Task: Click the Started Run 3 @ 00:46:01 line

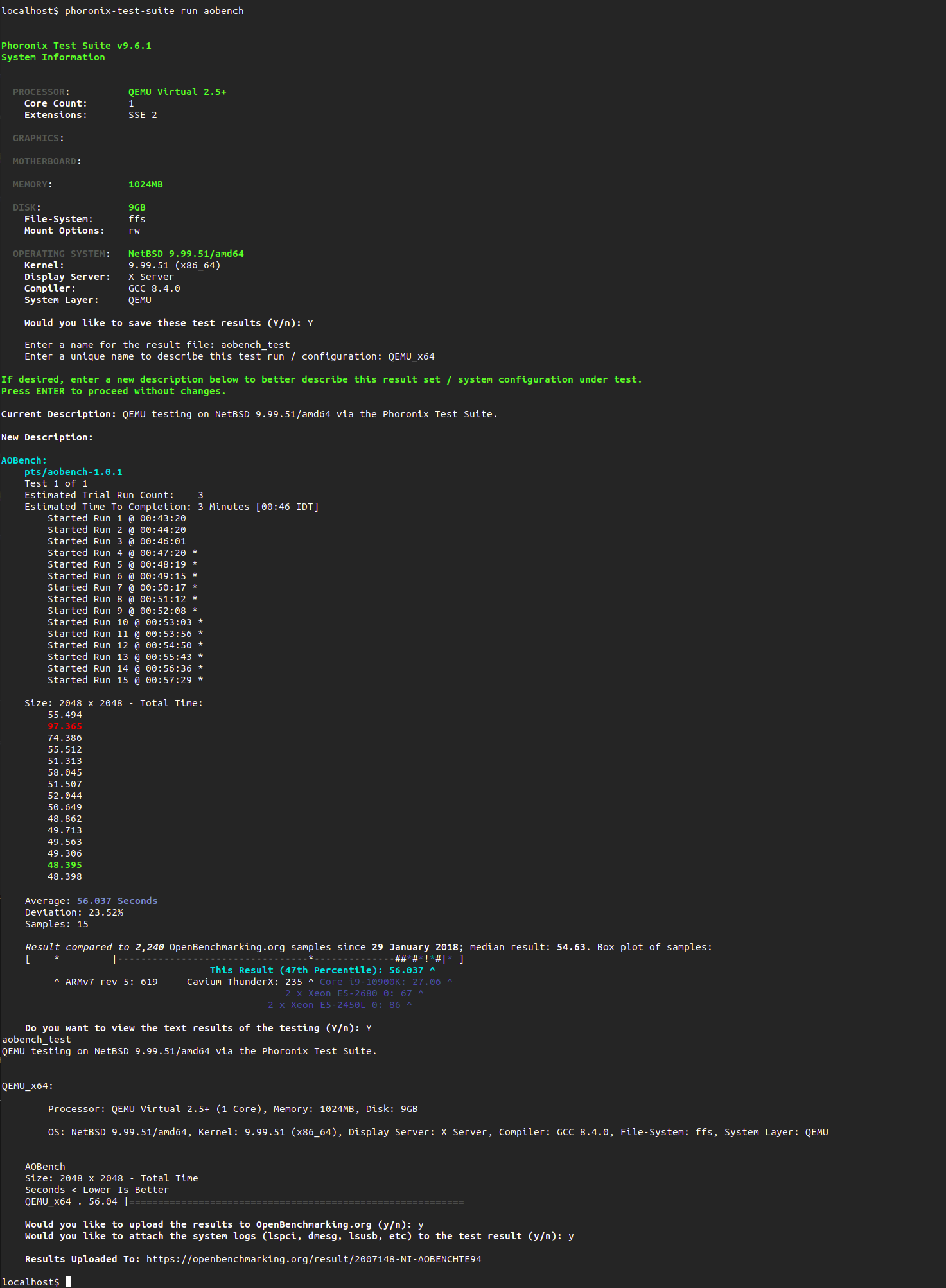Action: click(117, 541)
